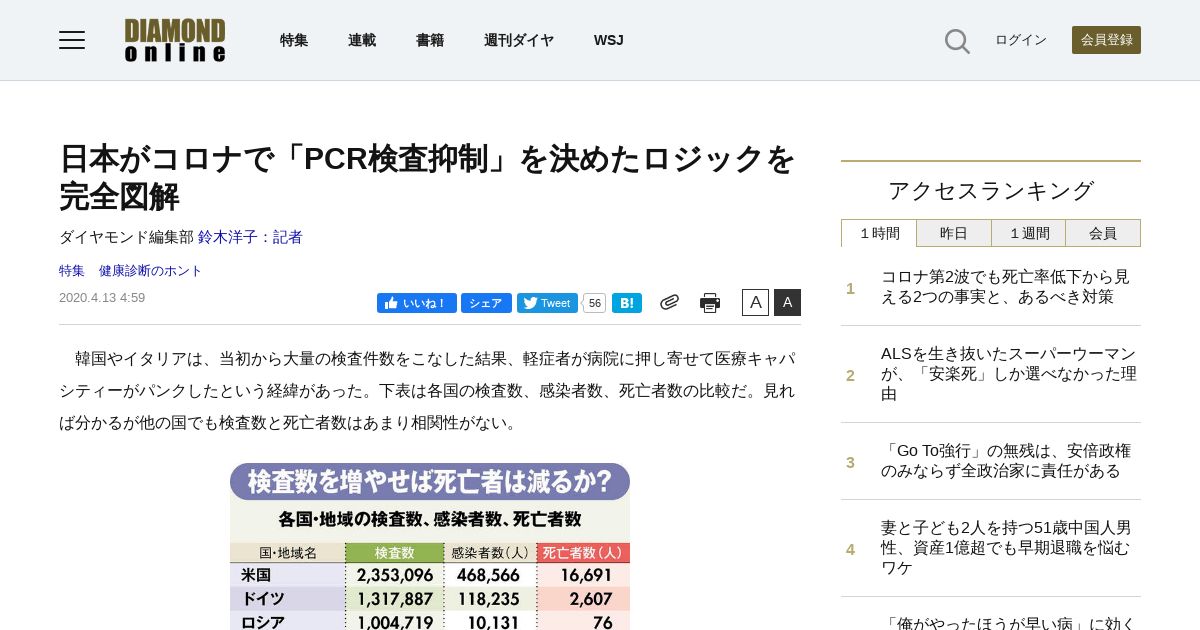Open ranking article 51歳中国人男性
The height and width of the screenshot is (630, 1200).
1006,548
